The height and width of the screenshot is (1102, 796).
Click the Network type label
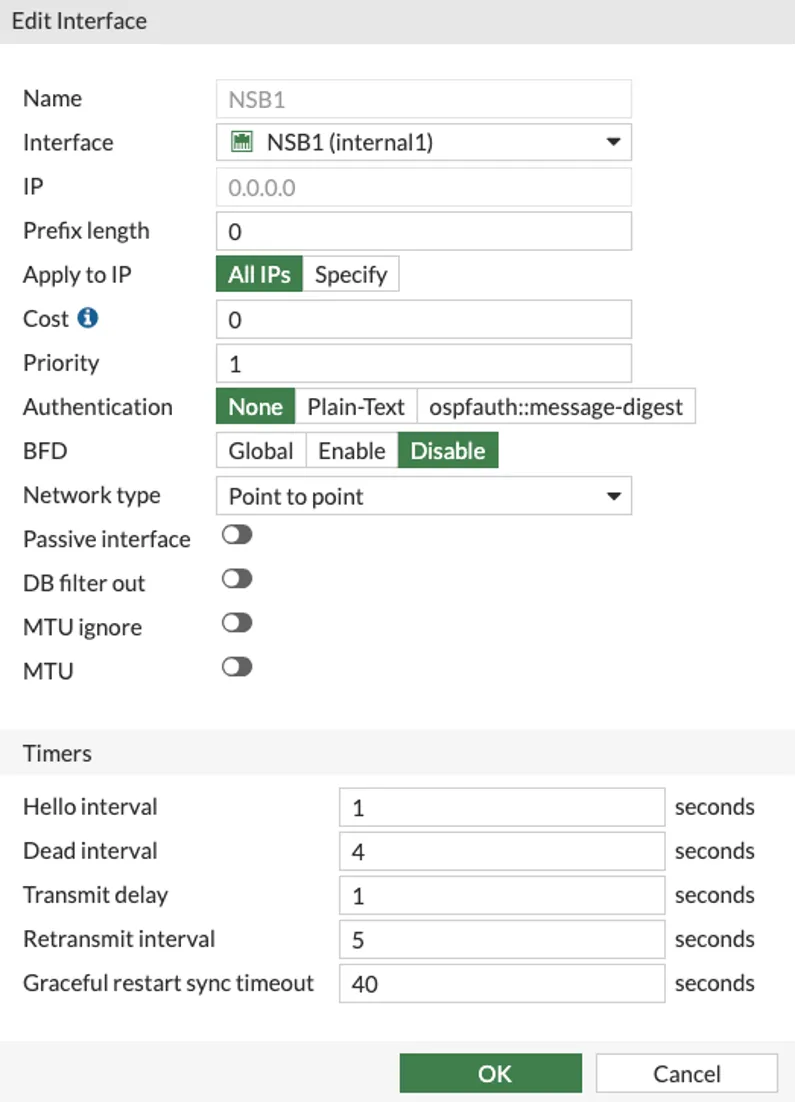tap(92, 495)
